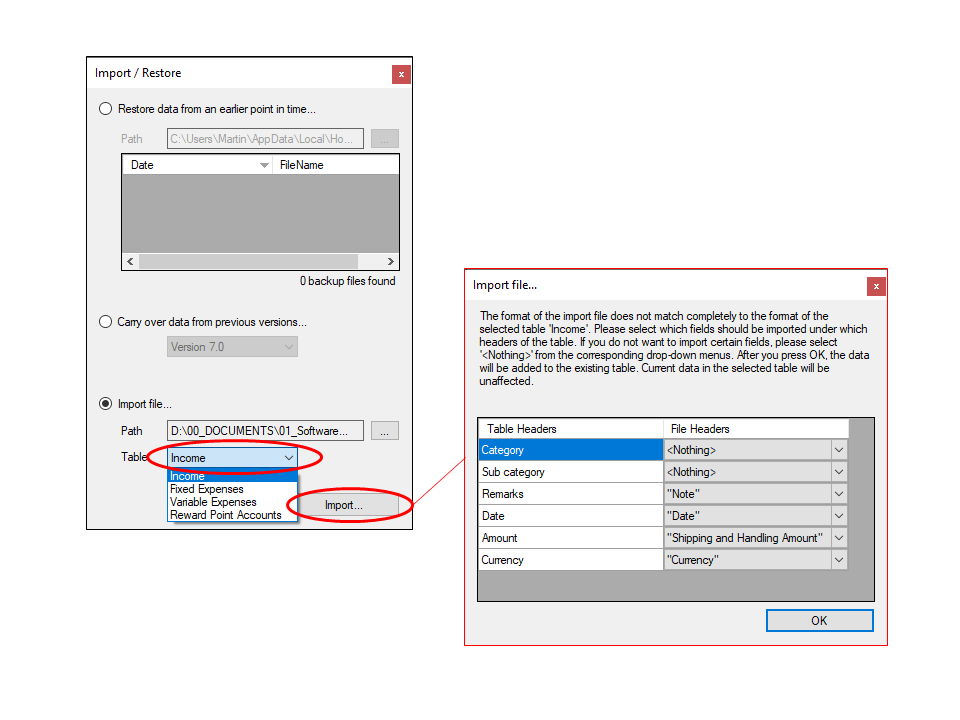Click the Date column sort arrow
960x720 pixels.
point(264,165)
